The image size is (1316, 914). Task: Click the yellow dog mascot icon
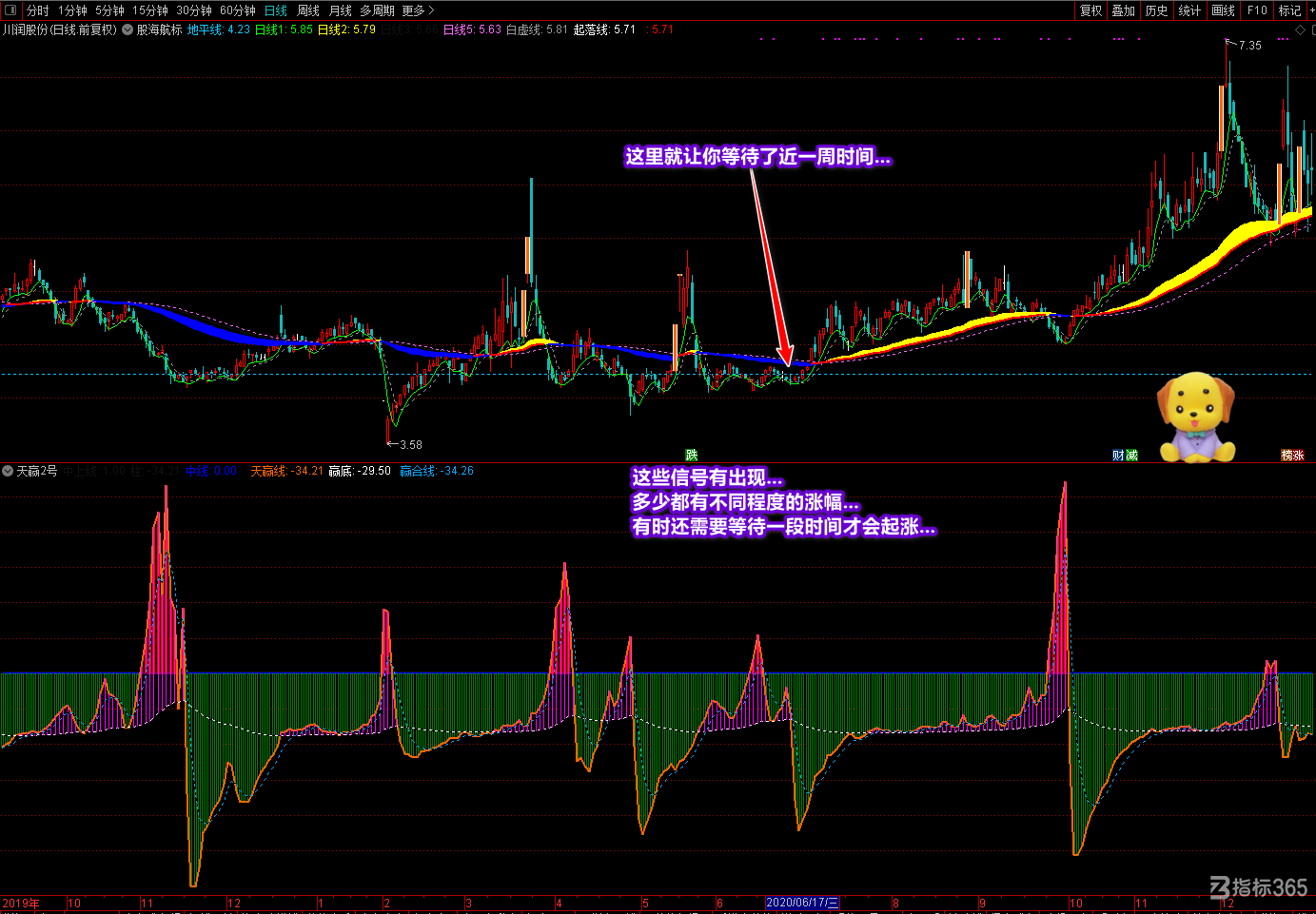click(1196, 417)
